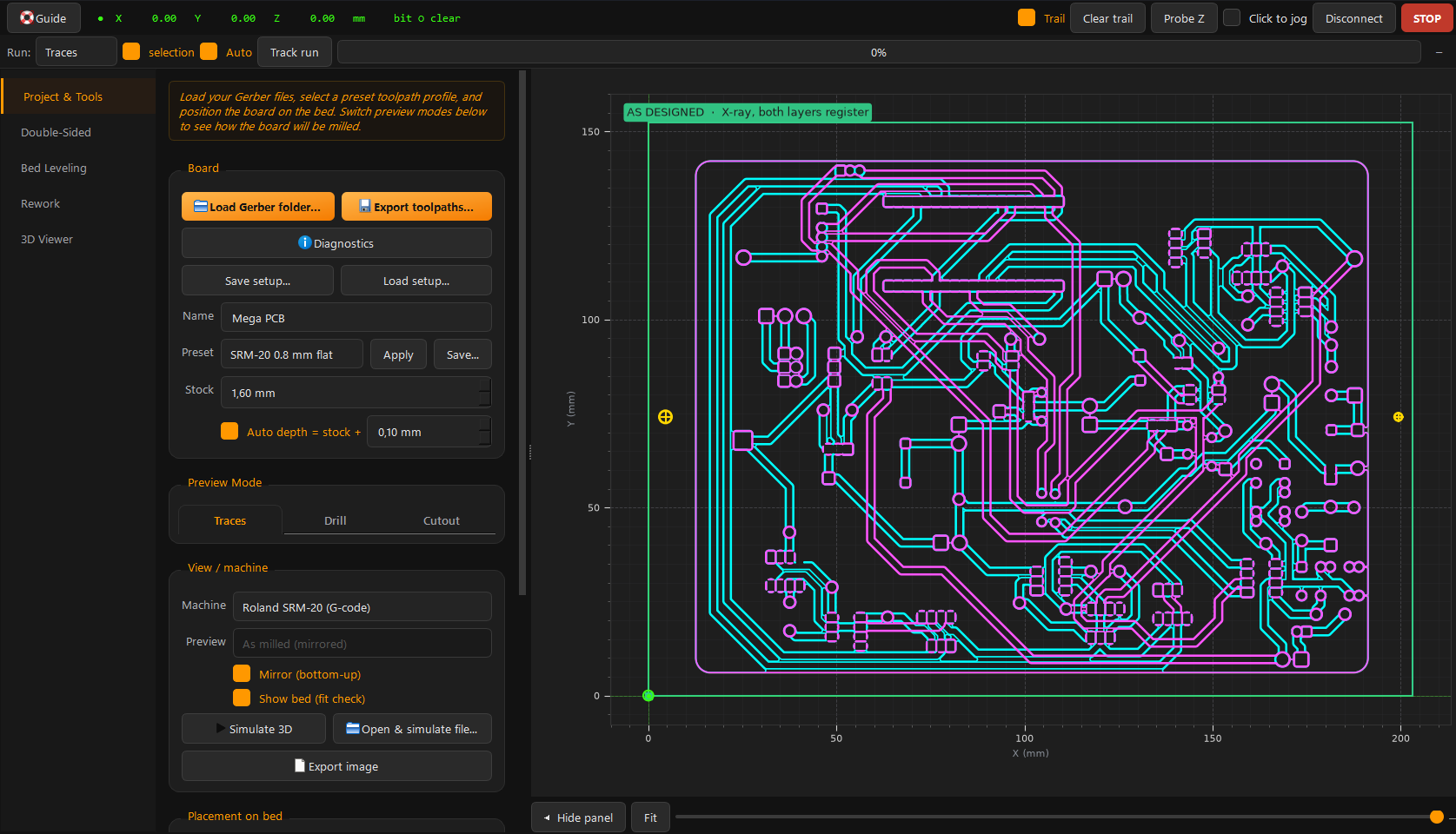Toggle the Trail checkbox
This screenshot has width=1456, height=834.
(1027, 18)
